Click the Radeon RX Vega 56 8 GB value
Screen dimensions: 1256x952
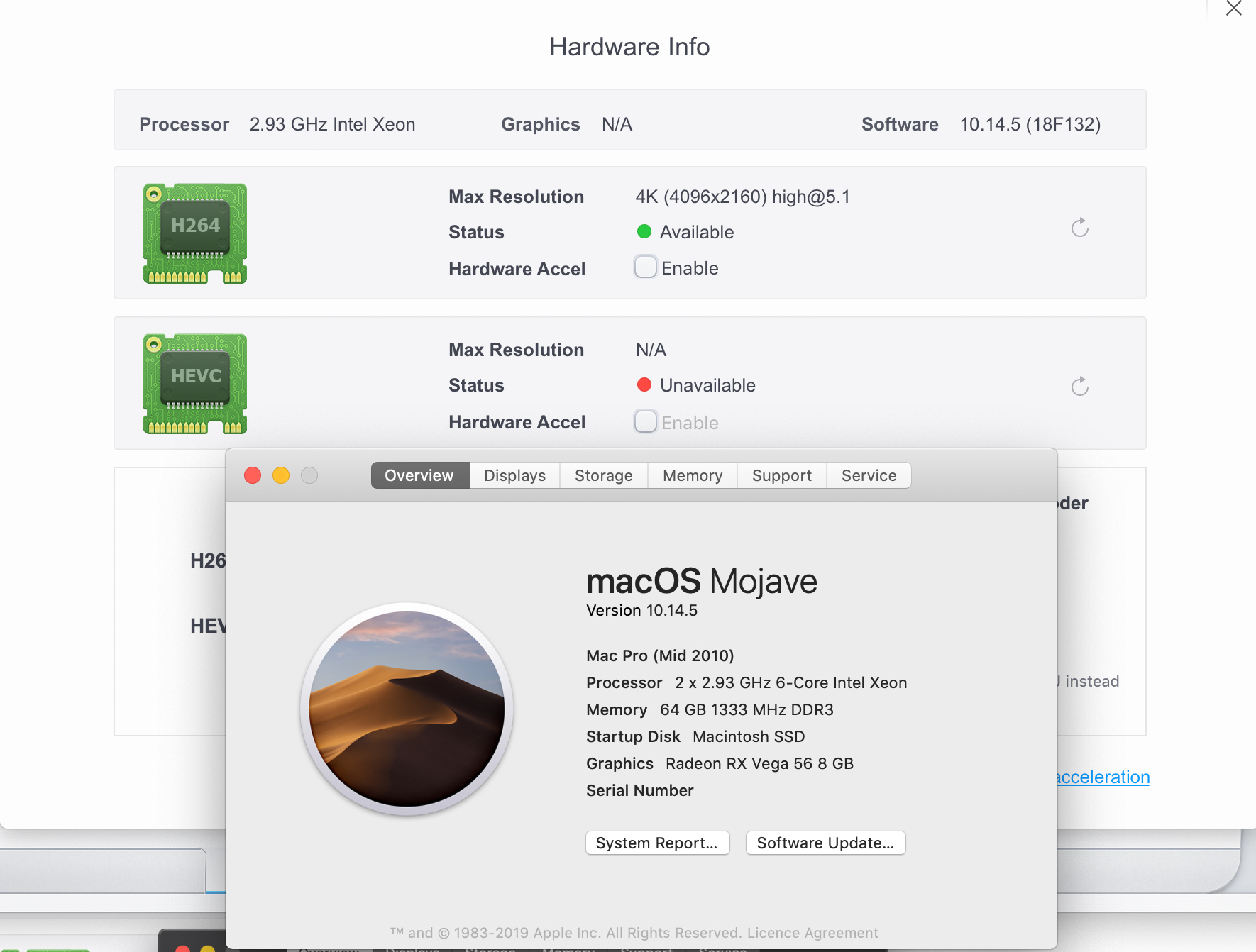click(759, 764)
